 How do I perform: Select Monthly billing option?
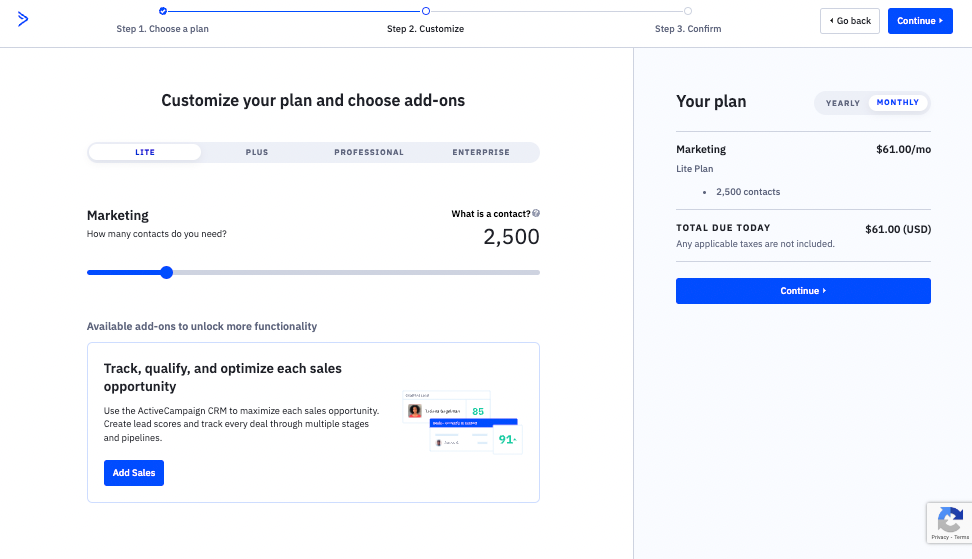[x=898, y=103]
